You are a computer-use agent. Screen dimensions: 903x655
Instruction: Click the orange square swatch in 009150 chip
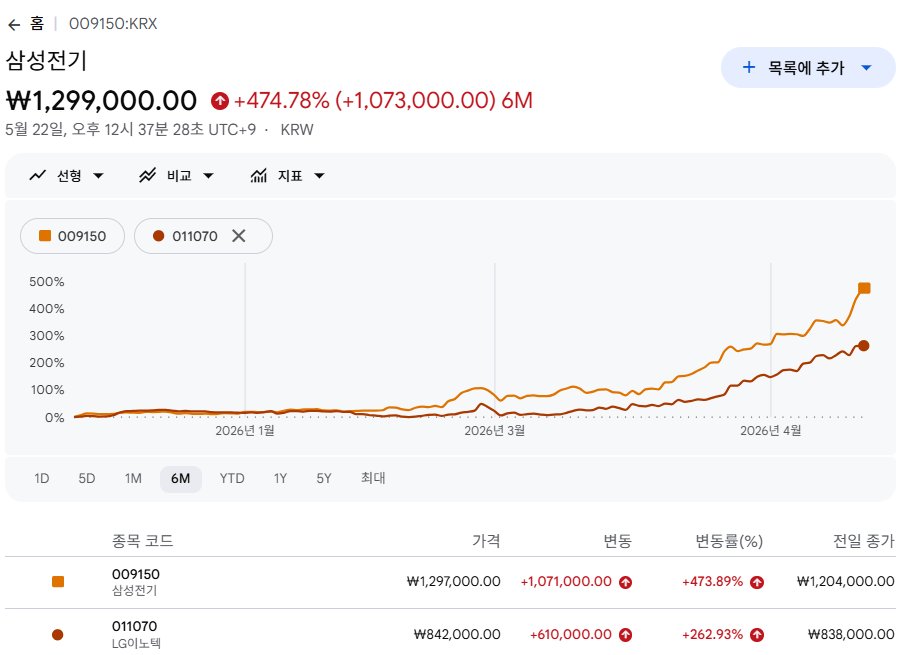44,236
